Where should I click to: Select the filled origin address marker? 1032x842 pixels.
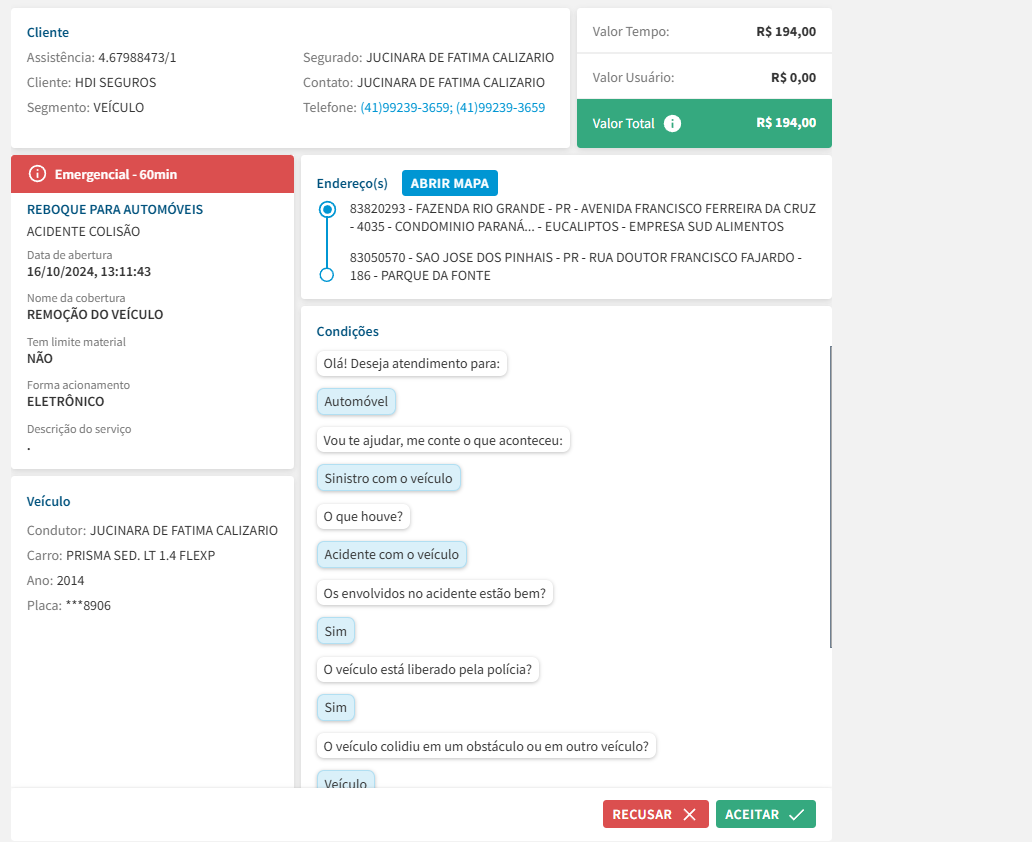click(326, 210)
